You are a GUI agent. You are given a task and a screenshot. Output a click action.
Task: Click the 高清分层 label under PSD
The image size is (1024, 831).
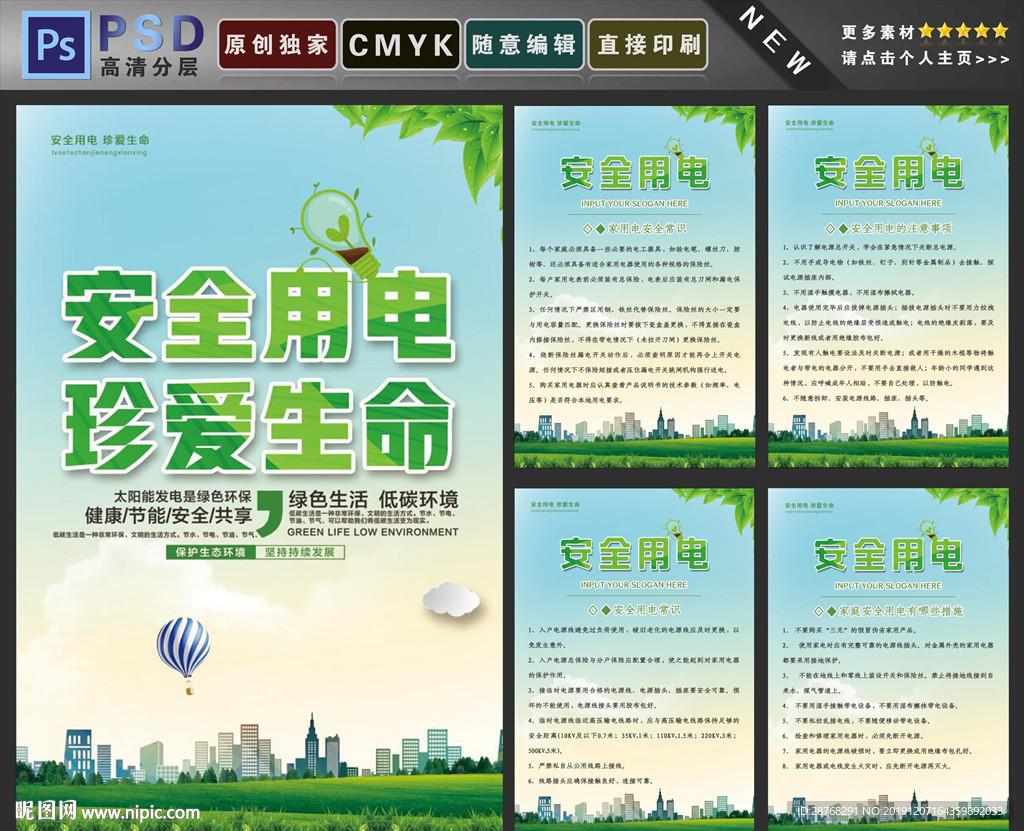150,66
